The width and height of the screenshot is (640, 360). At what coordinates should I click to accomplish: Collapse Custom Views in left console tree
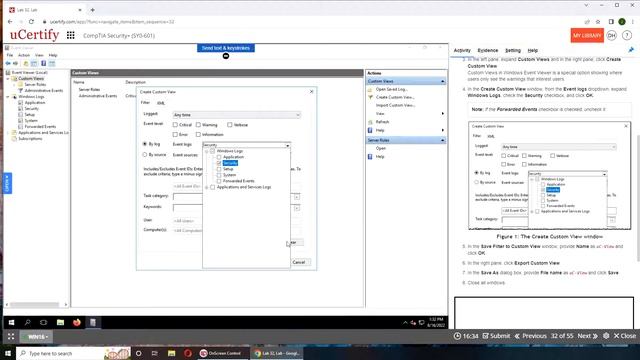coord(8,78)
